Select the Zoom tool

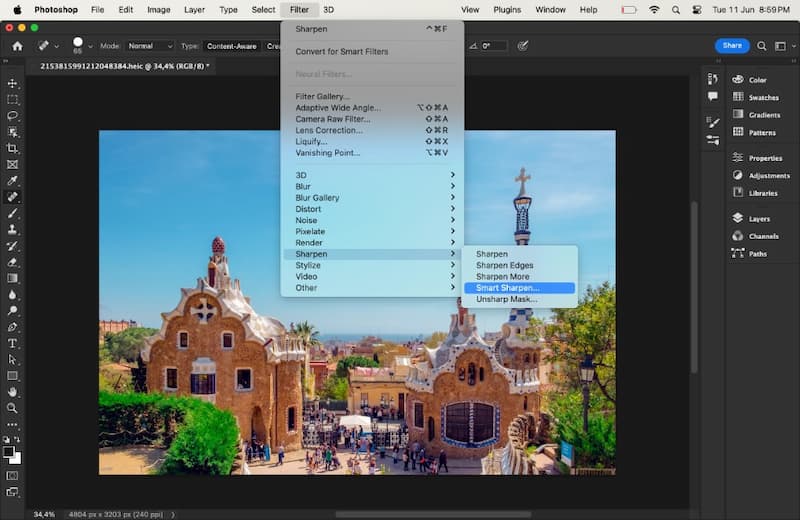click(12, 408)
